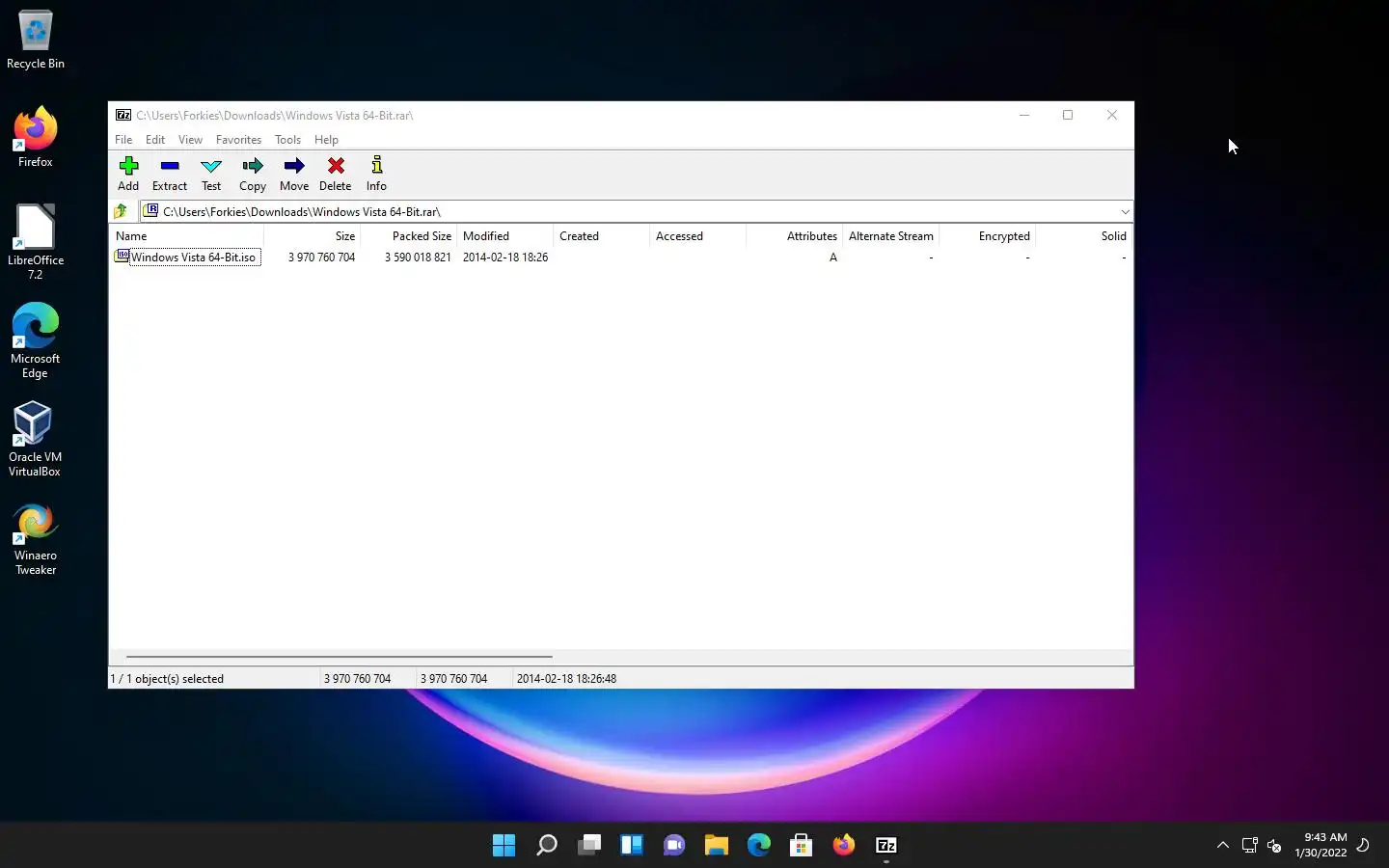Click the red Delete icon
This screenshot has height=868, width=1389.
(336, 166)
